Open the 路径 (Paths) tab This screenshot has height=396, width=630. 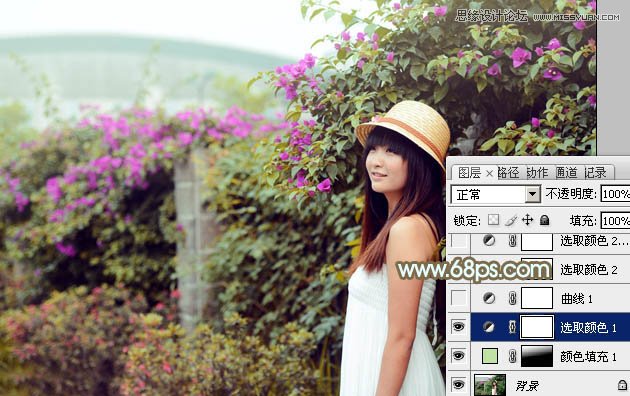point(508,173)
